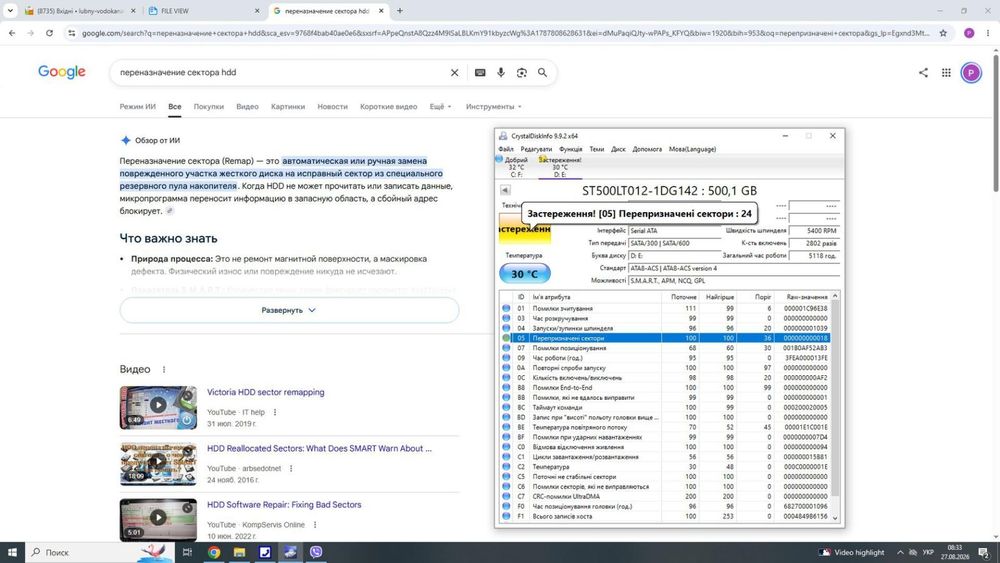Select the Застереження D: E: disk tab
The image size is (1000, 563).
[x=559, y=167]
